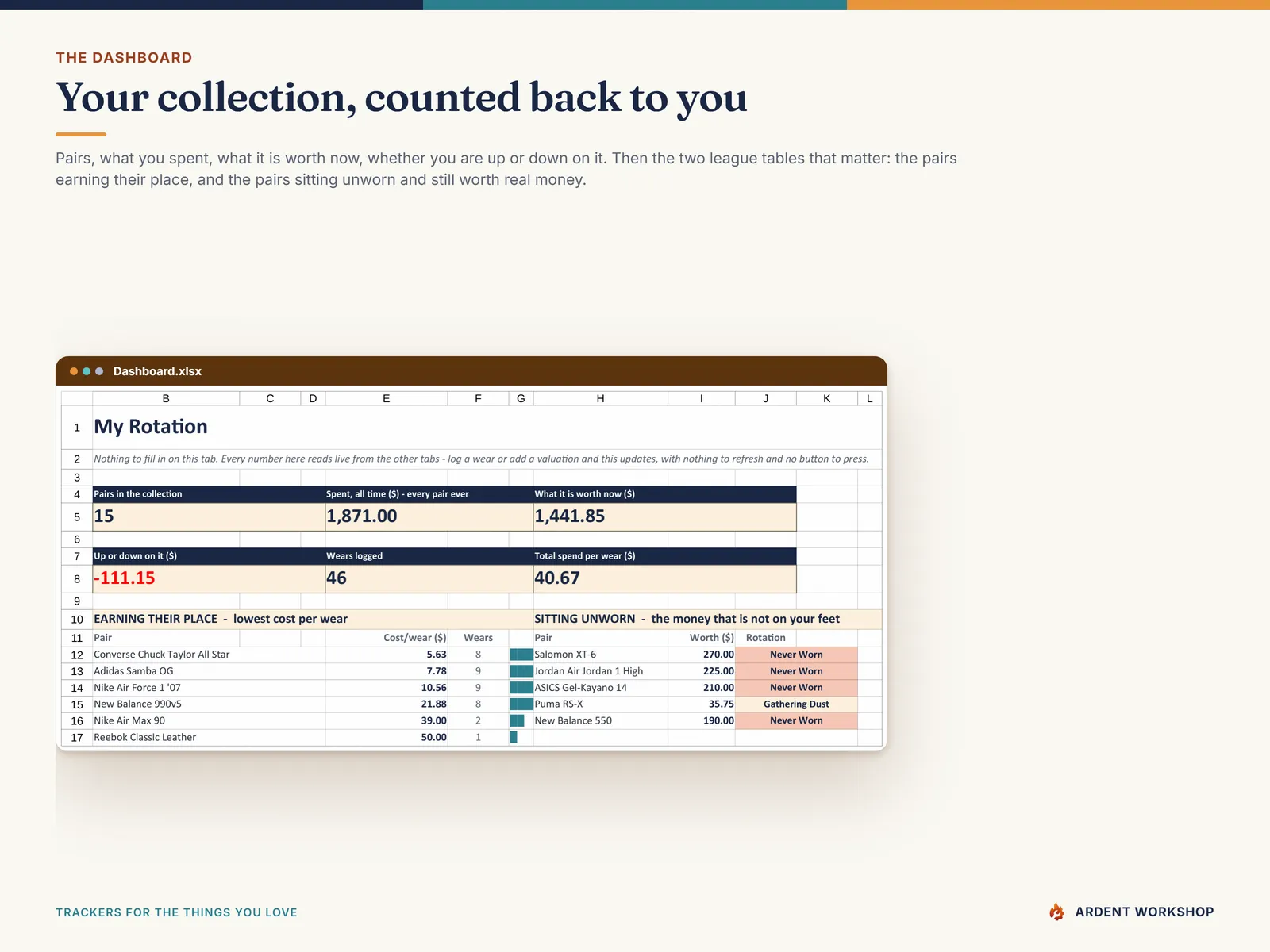
Task: Select column J header
Action: point(766,398)
